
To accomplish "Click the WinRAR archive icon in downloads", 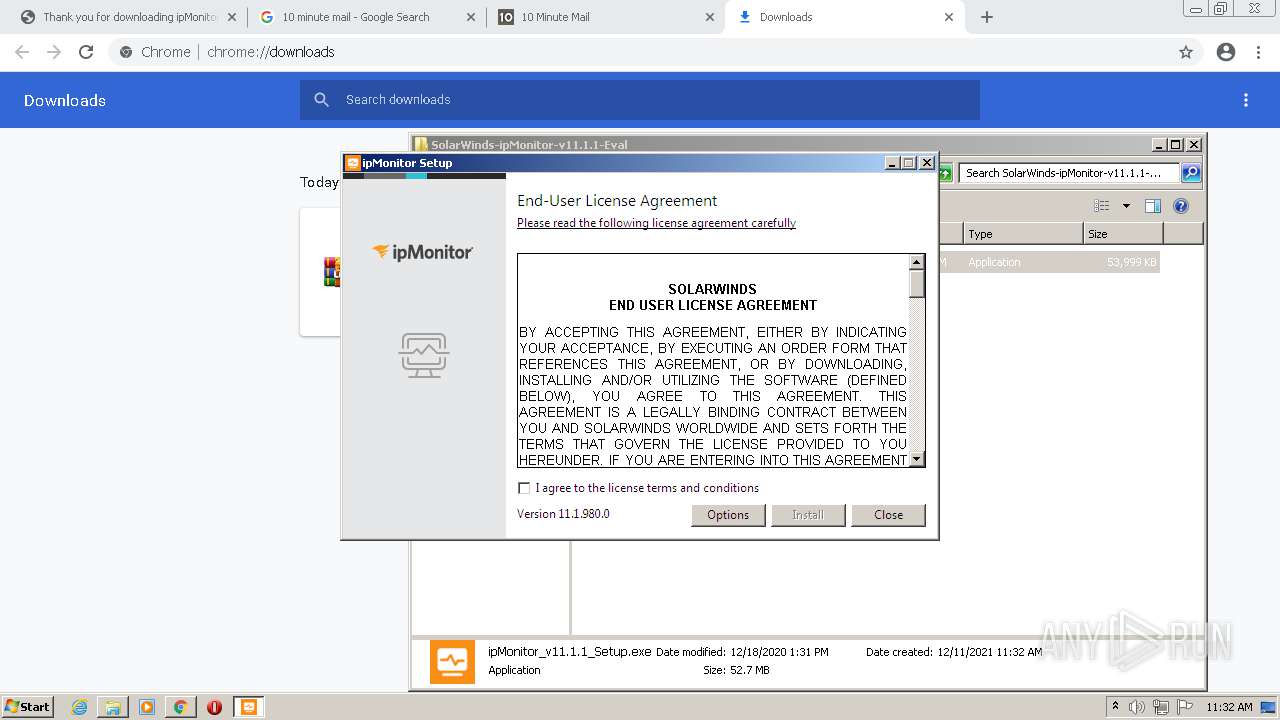I will (331, 271).
